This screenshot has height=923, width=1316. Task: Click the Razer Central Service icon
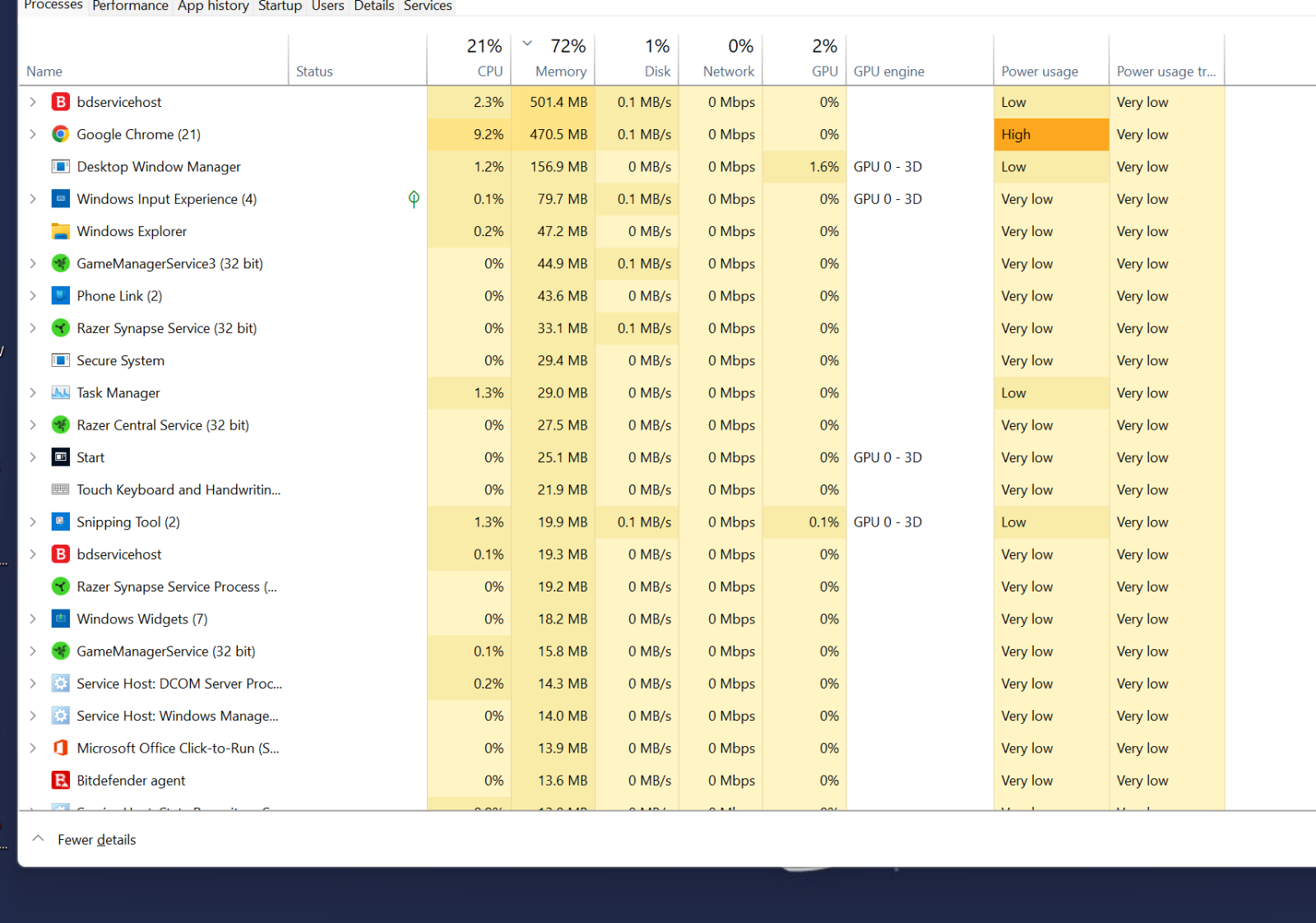pos(60,425)
